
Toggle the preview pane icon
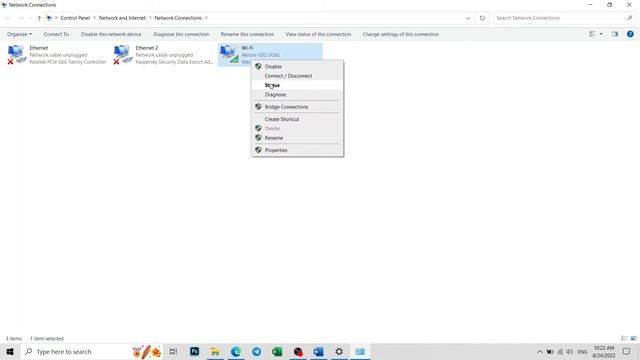[615, 34]
